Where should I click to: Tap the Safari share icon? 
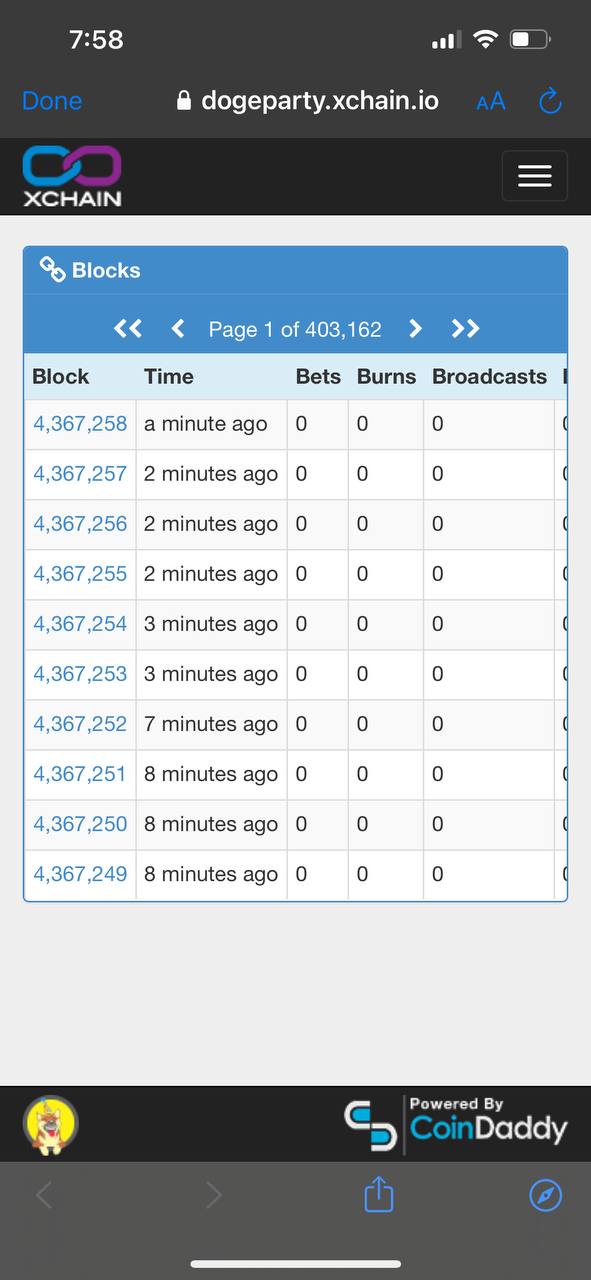click(379, 1194)
